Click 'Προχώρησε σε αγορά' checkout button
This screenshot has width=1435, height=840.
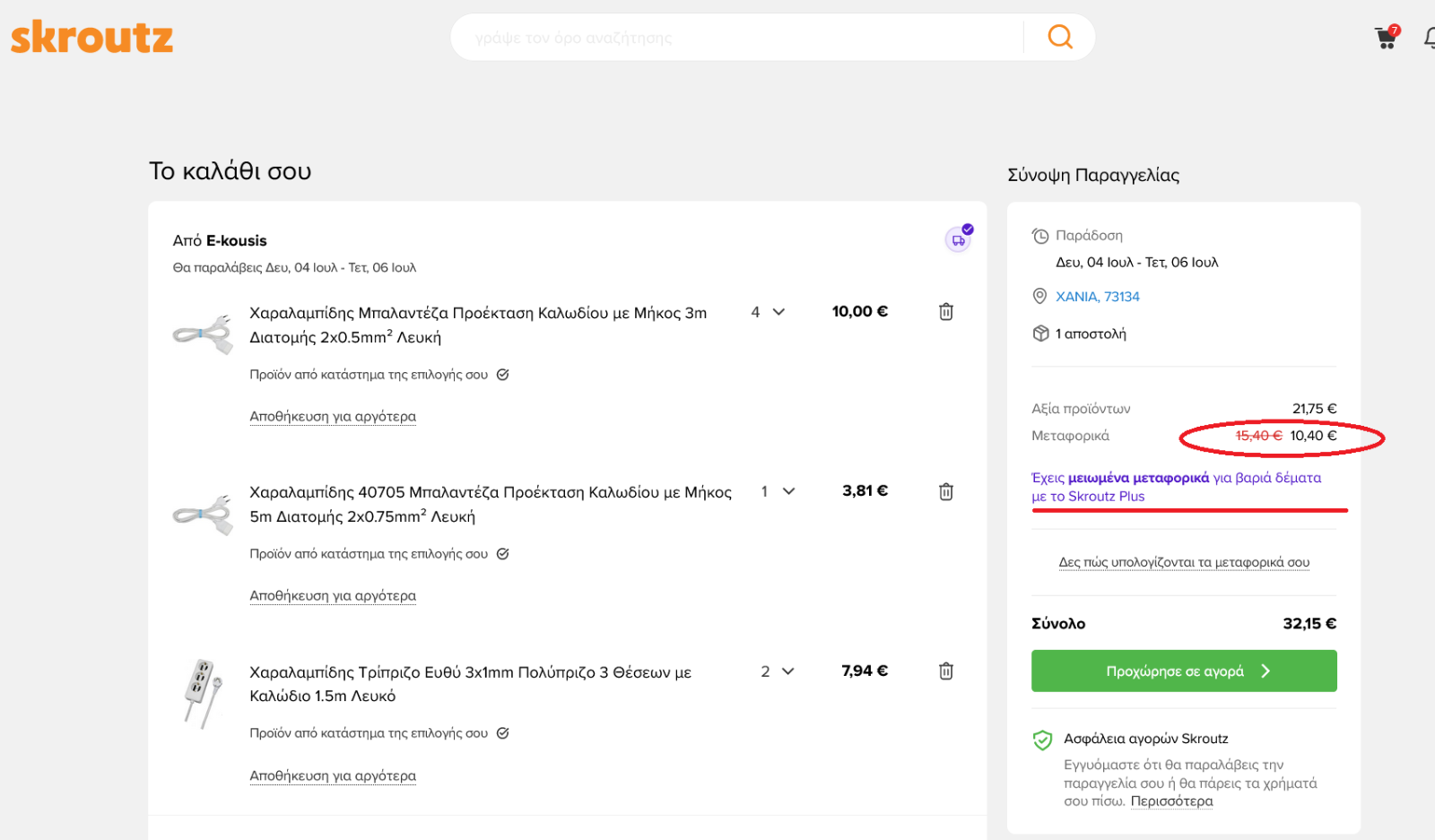pos(1184,671)
